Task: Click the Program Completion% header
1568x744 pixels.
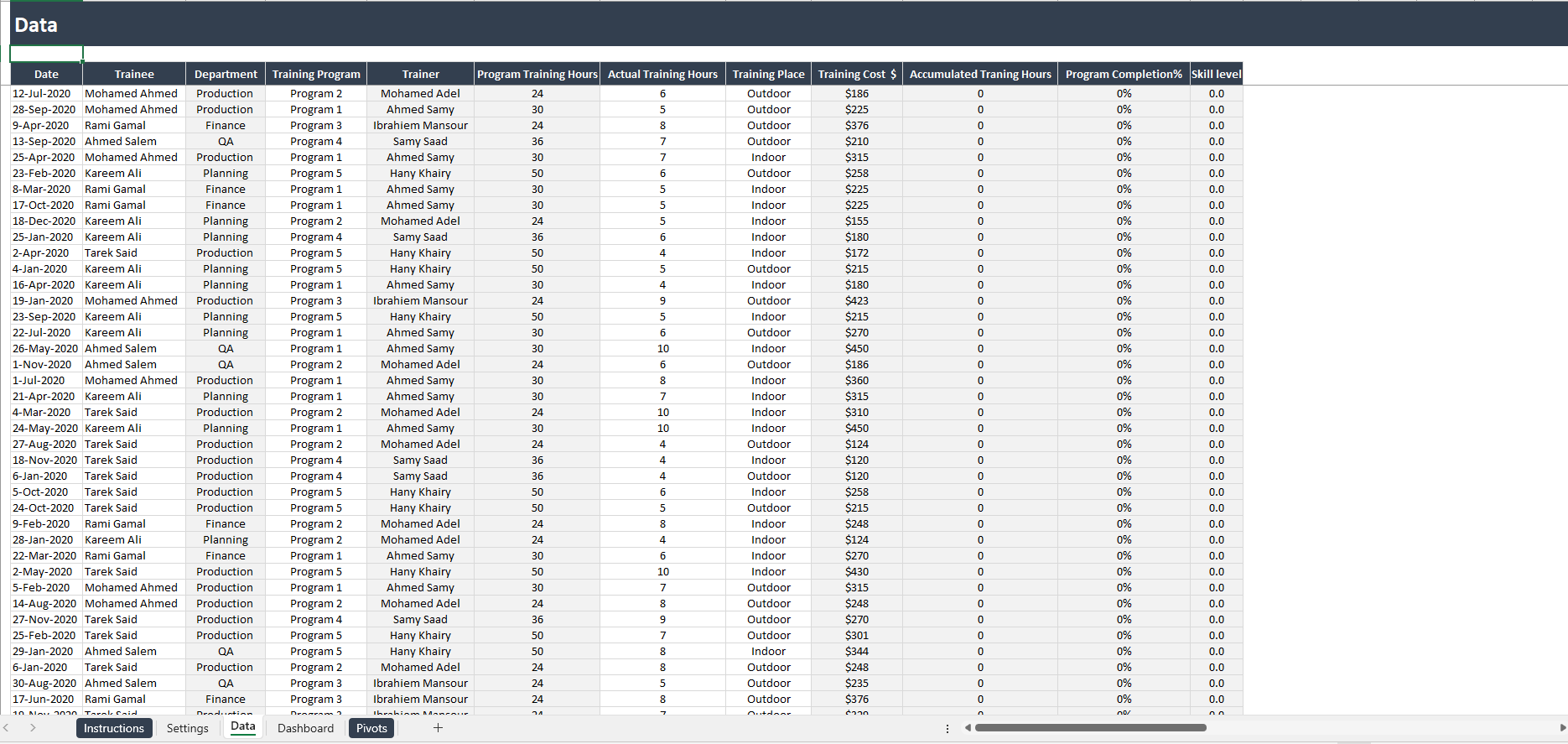Action: coord(1124,74)
